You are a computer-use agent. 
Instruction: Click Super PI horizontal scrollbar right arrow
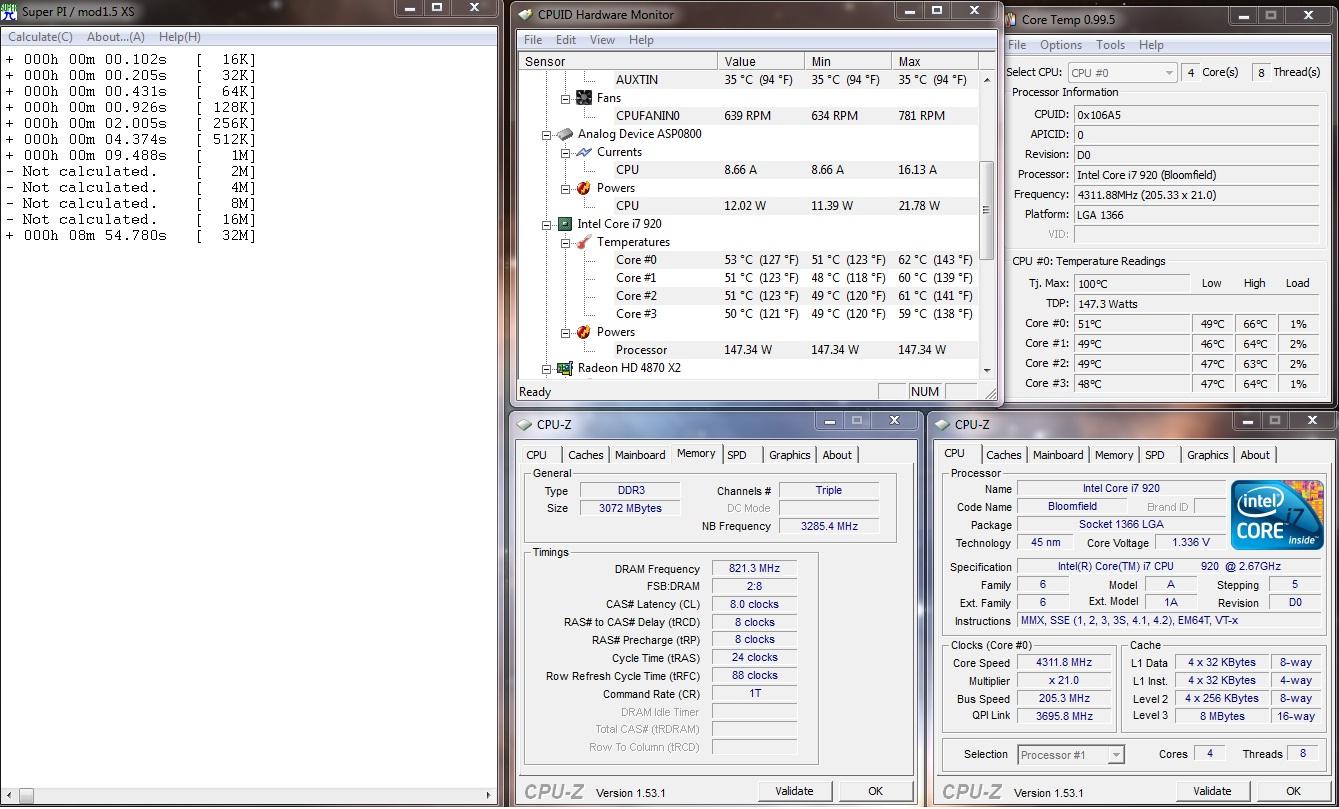point(489,796)
